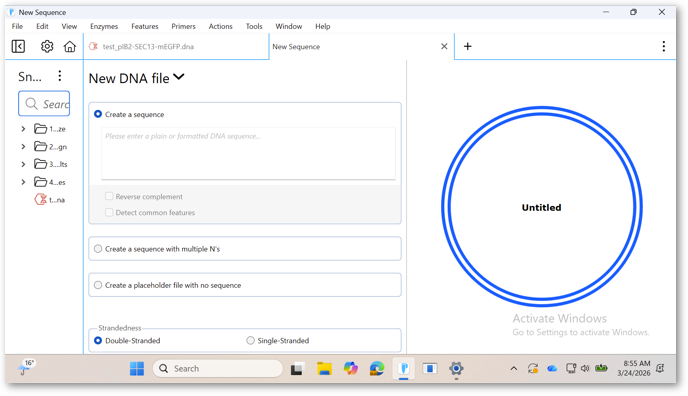Open the notifications bell on taskbar

(x=660, y=368)
